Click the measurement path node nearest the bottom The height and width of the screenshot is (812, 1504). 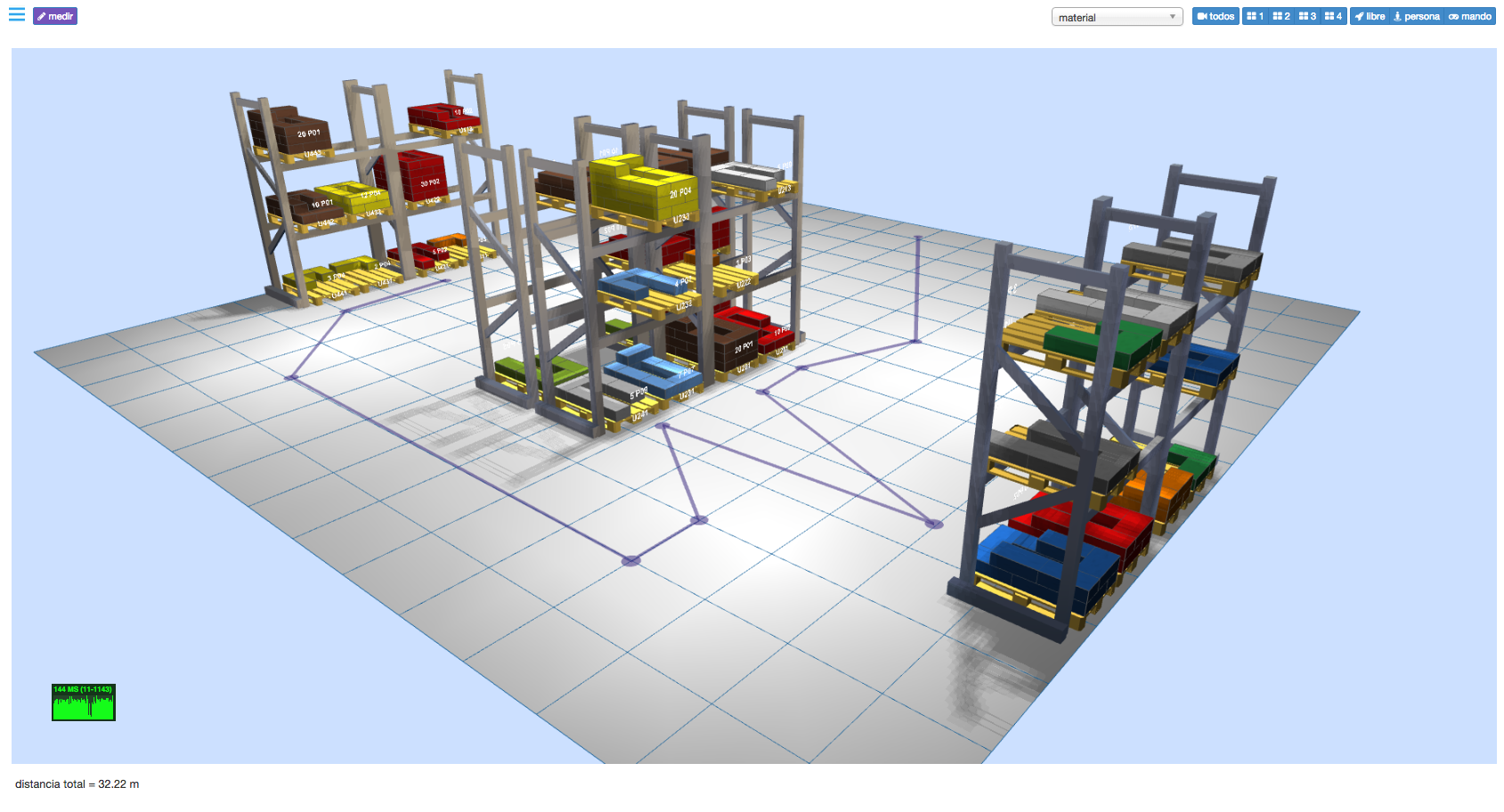point(630,561)
